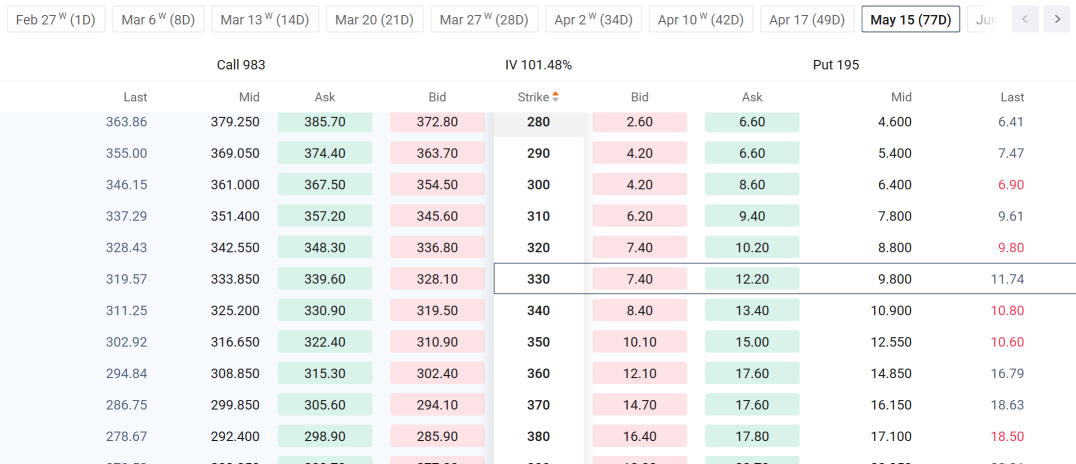Viewport: 1076px width, 464px height.
Task: Click put bid 8.40 at strike 340
Action: [640, 311]
